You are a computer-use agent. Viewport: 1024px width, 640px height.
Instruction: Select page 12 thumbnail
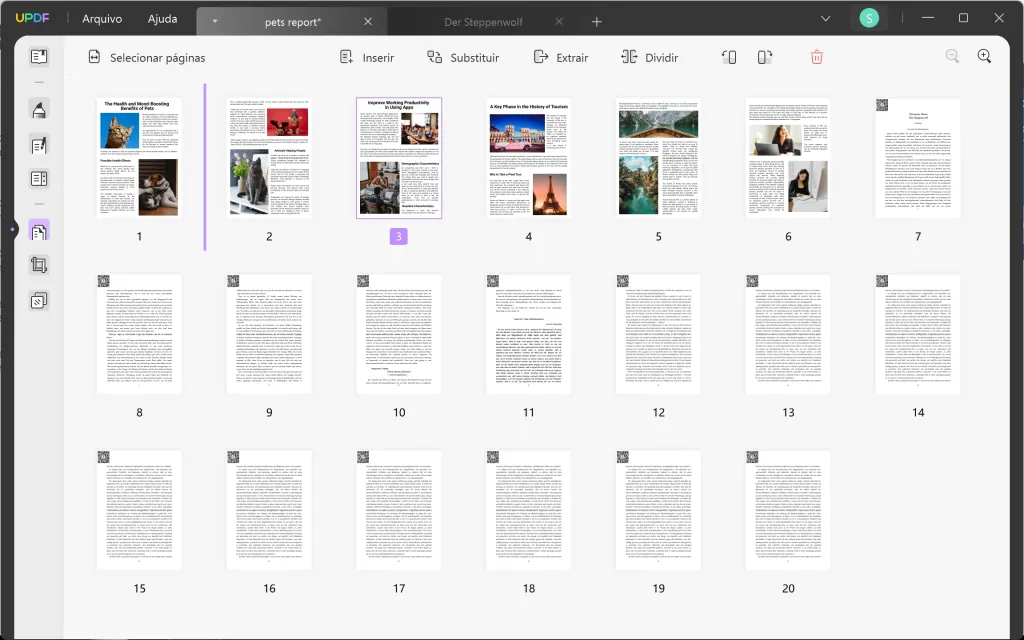658,334
